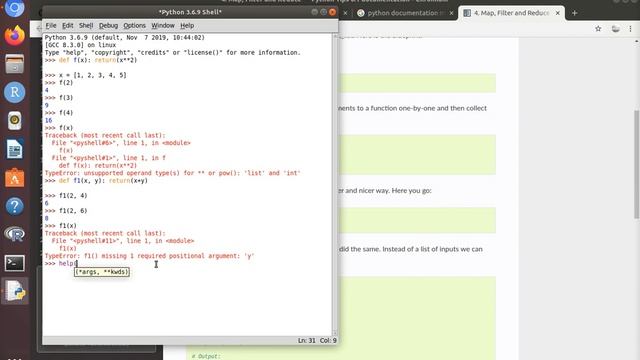Click the browser page vertical scrollbar
Screen dimensions: 640x360
tap(636, 163)
